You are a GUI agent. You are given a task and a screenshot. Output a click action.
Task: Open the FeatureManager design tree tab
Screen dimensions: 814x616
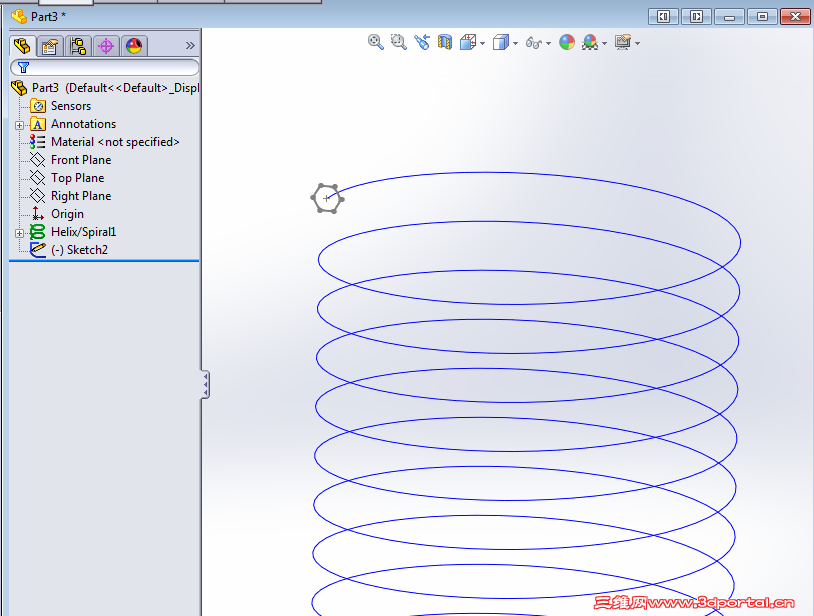(22, 46)
